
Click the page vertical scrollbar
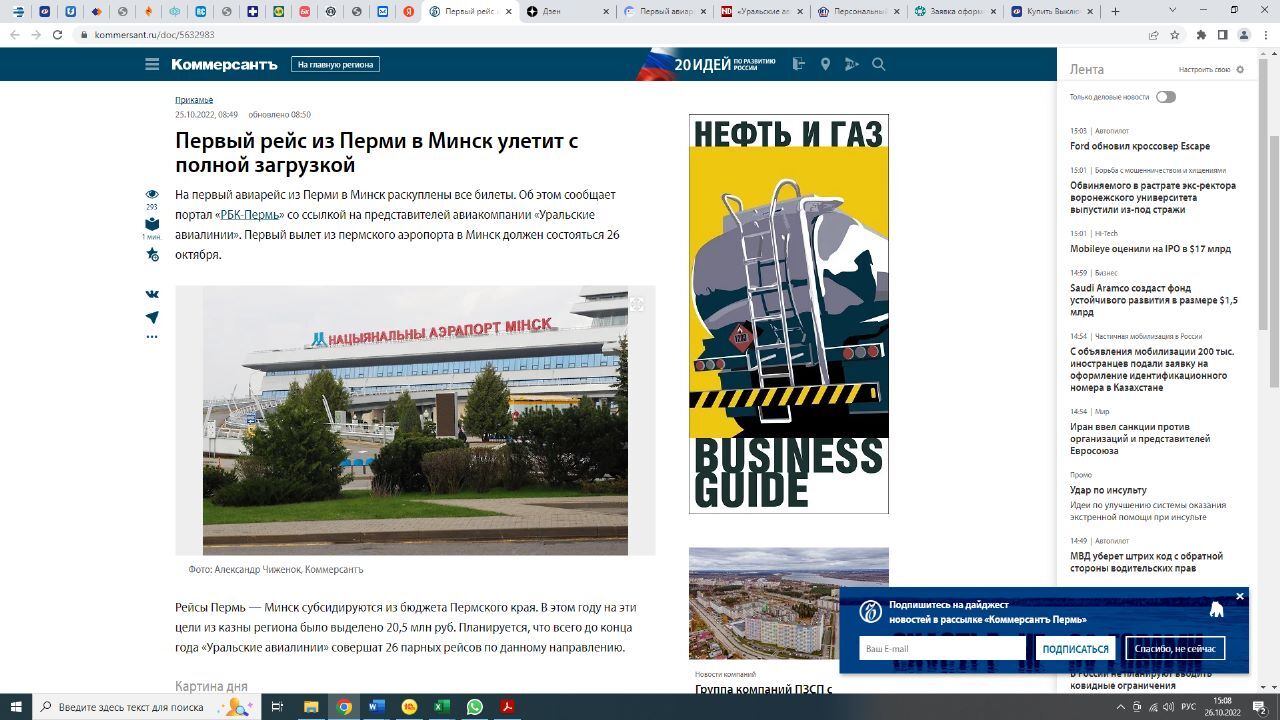pyautogui.click(x=1275, y=260)
